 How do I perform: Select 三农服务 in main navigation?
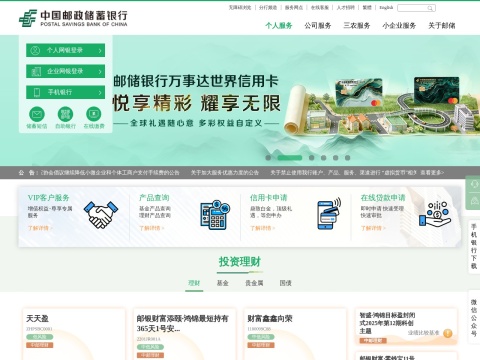pyautogui.click(x=357, y=26)
